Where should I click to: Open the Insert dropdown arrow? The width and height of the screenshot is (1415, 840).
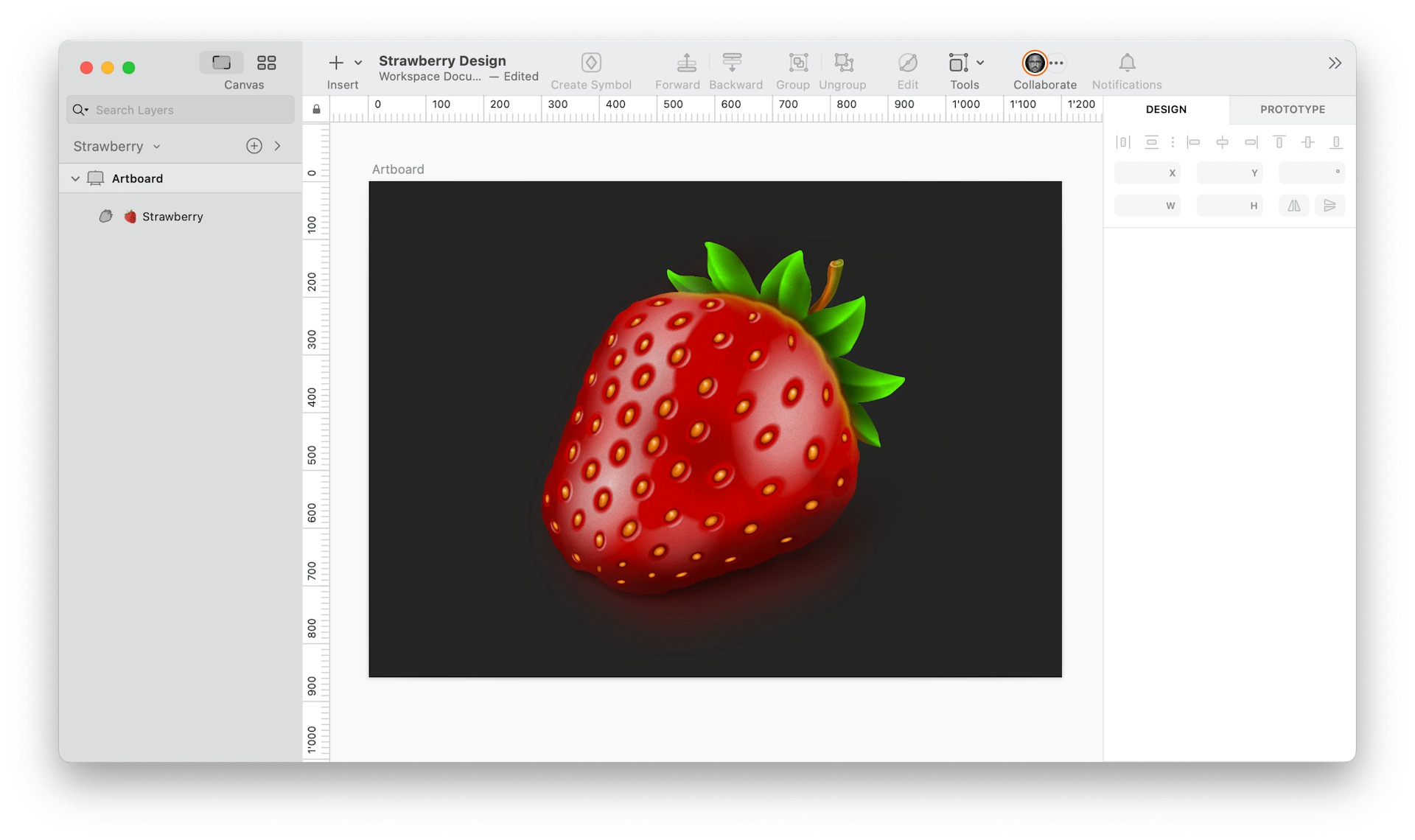pyautogui.click(x=357, y=63)
